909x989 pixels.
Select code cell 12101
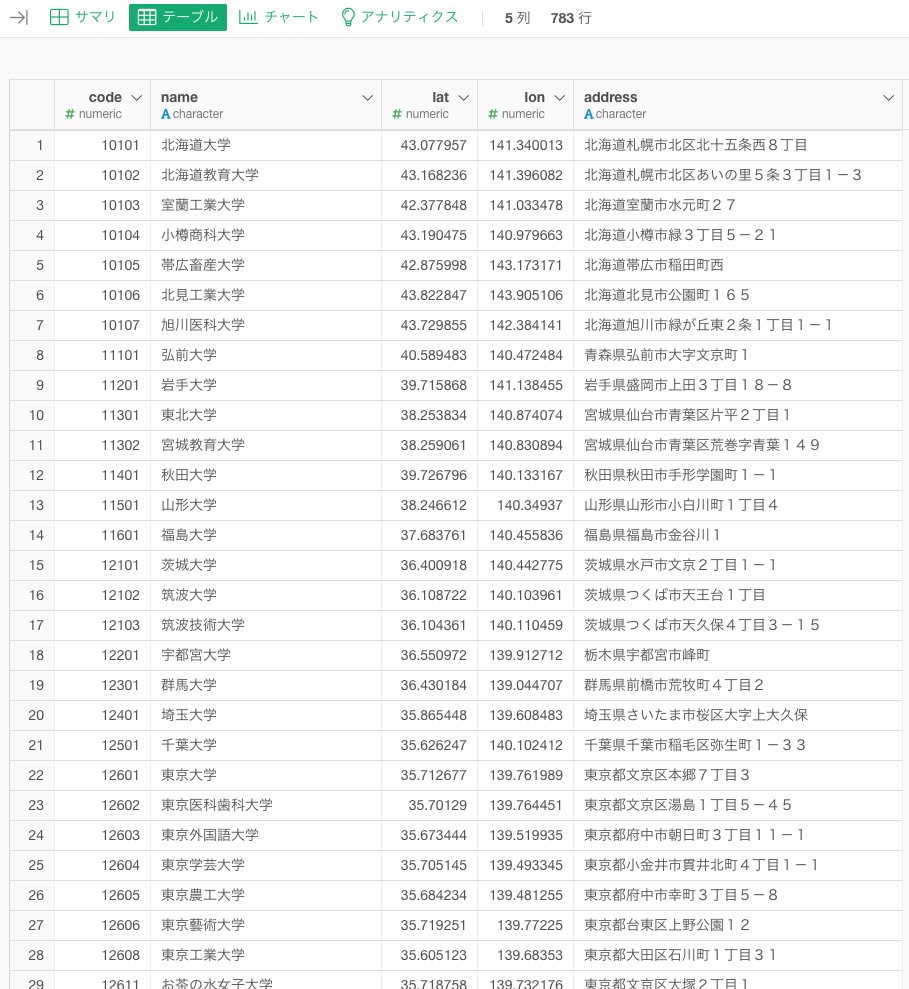point(102,565)
